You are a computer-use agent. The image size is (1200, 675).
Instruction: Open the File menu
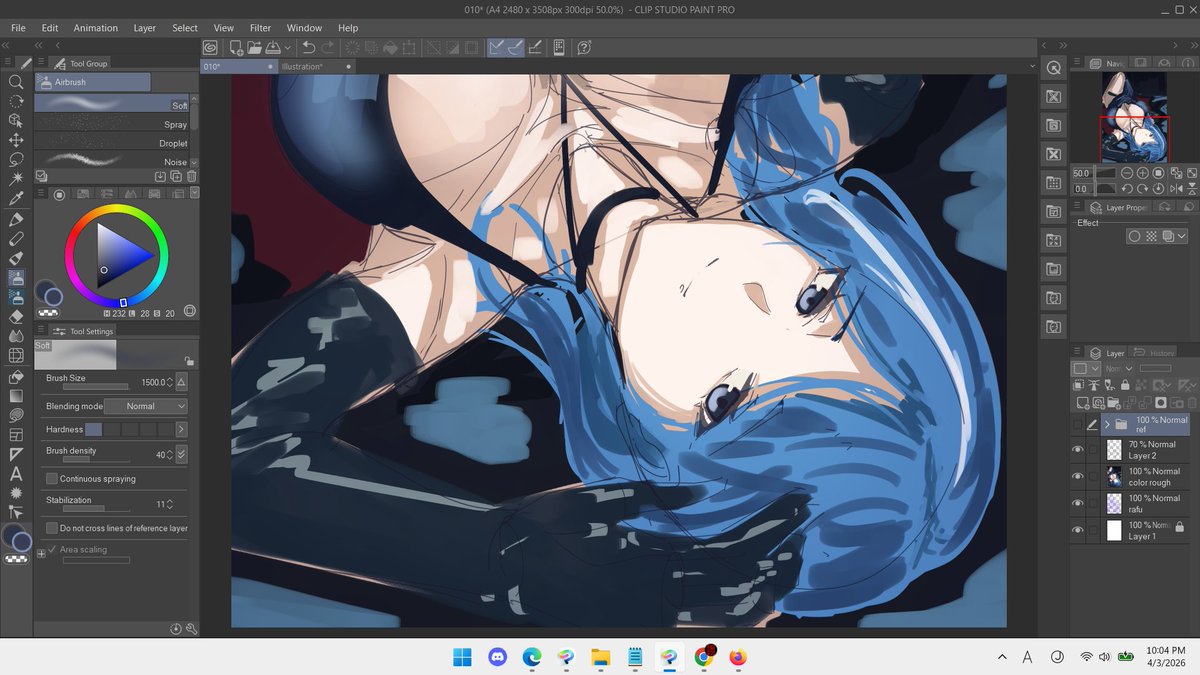[18, 28]
